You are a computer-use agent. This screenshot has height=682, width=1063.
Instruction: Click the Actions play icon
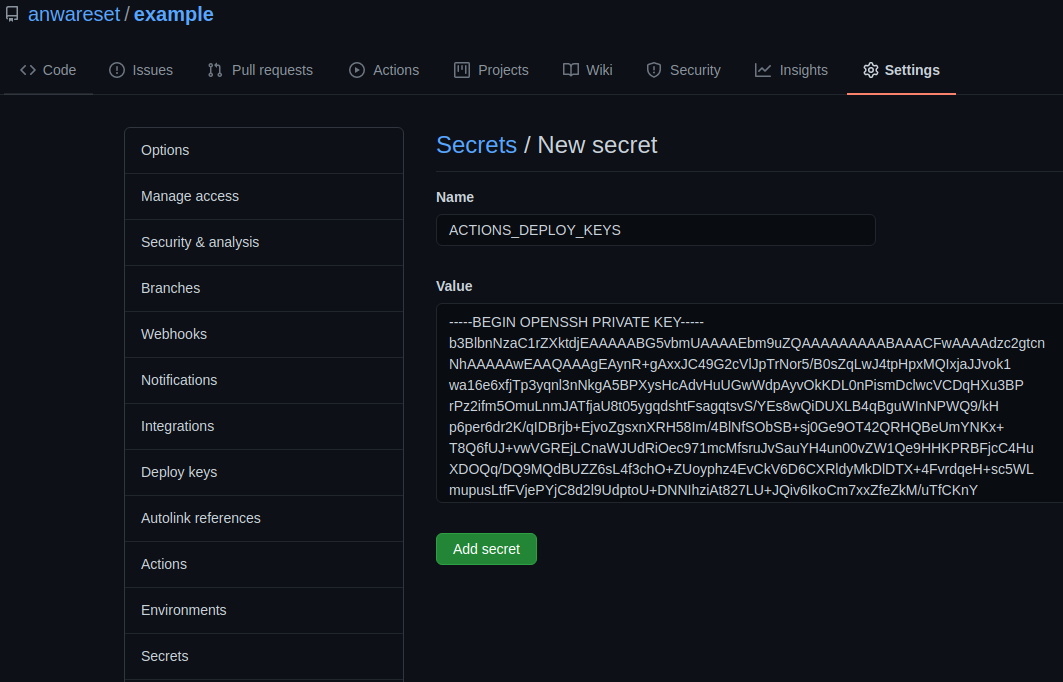tap(357, 70)
